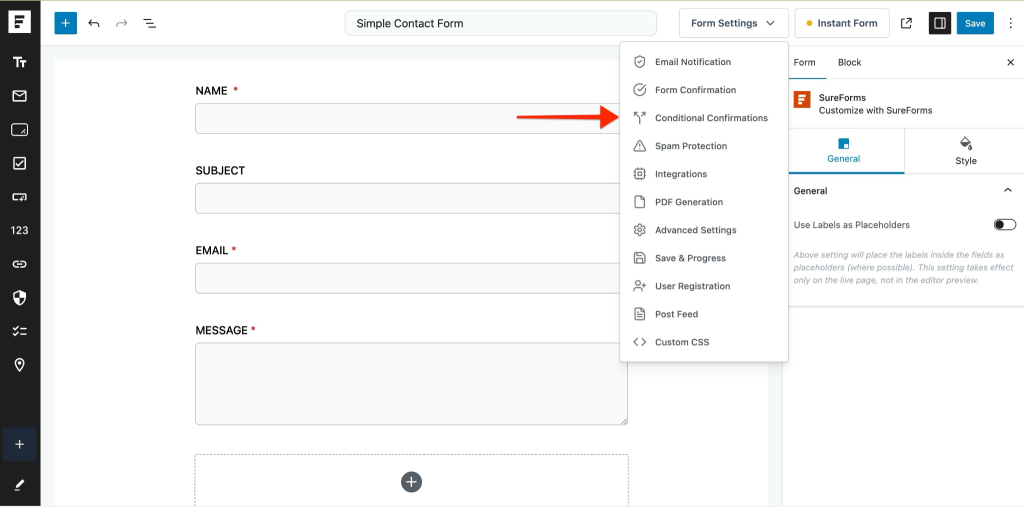Image resolution: width=1024 pixels, height=512 pixels.
Task: Toggle the settings sidebar panel icon
Action: pos(940,23)
